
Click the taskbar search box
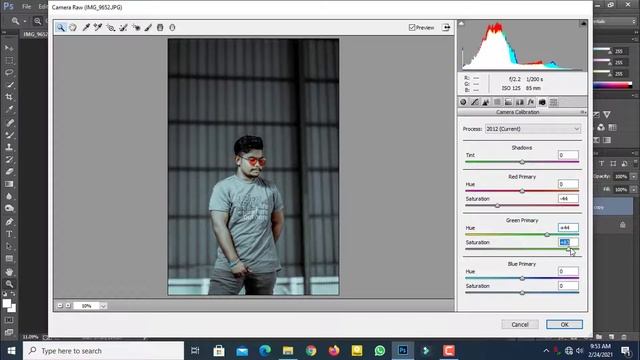point(103,351)
